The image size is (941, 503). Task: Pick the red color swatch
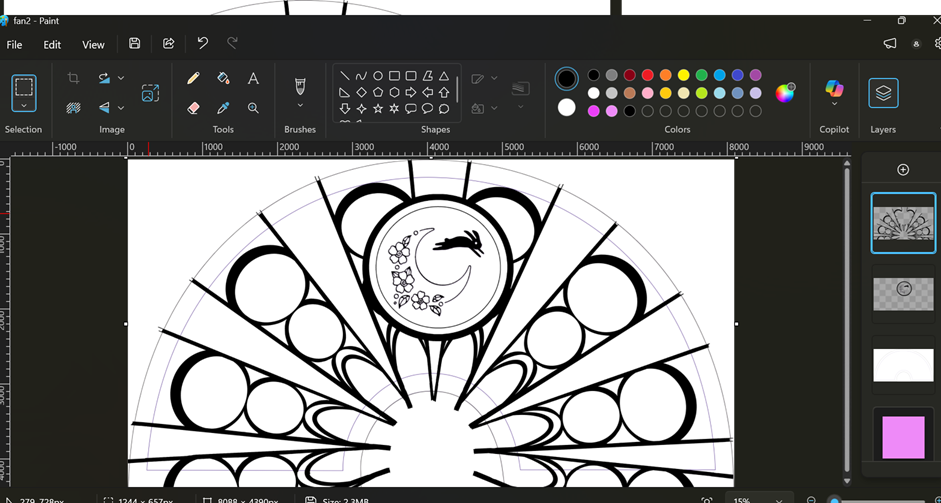(648, 75)
